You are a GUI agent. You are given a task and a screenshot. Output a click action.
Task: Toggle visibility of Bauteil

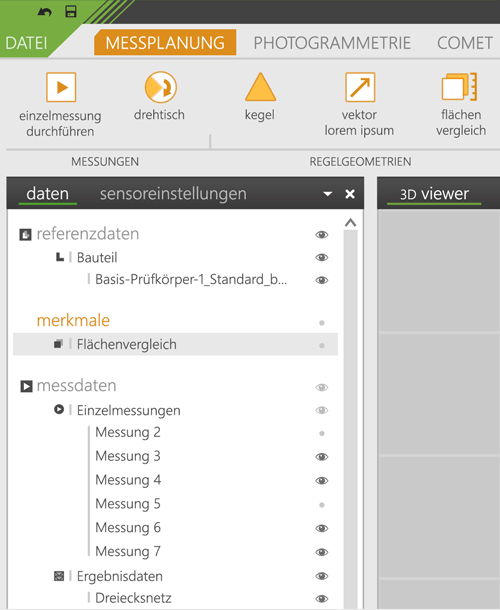322,258
